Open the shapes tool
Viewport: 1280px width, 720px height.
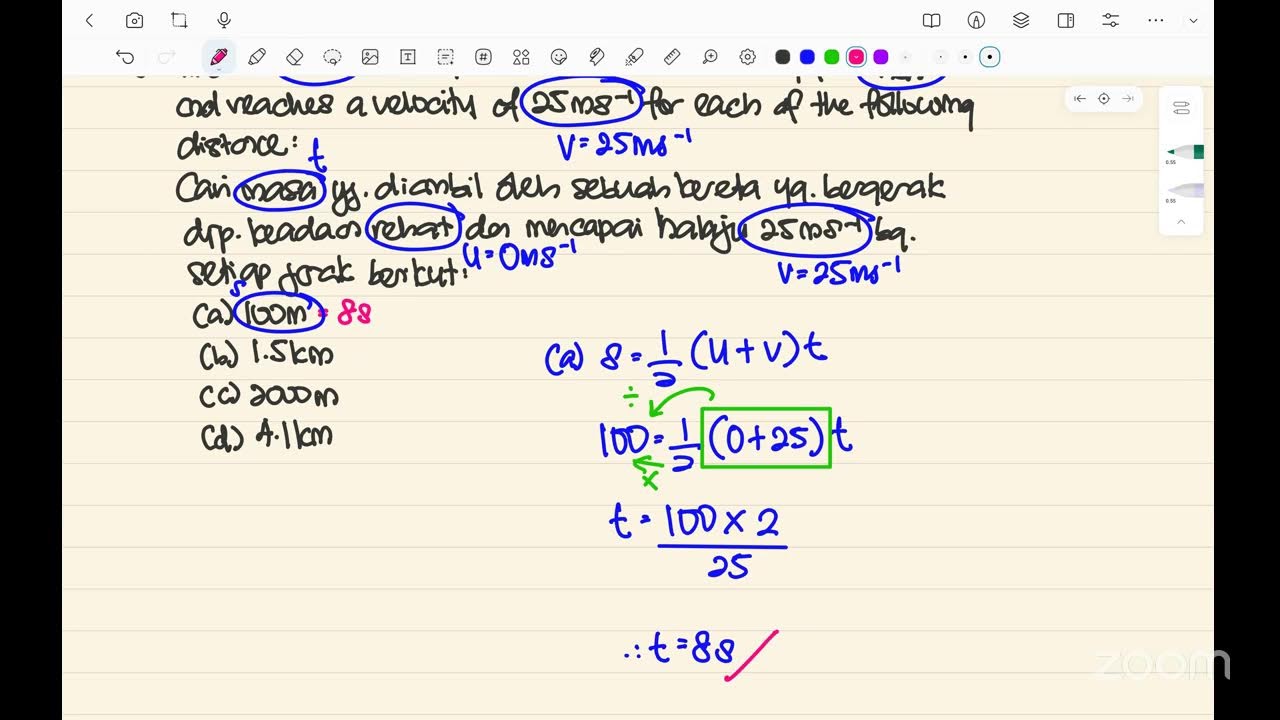(521, 57)
